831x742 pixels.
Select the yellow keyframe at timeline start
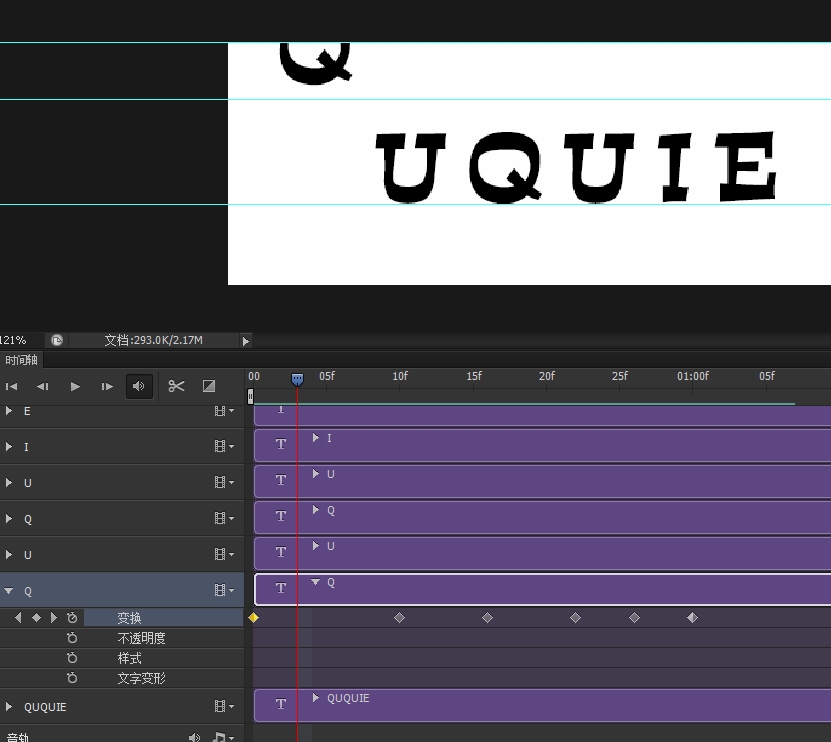click(x=254, y=618)
